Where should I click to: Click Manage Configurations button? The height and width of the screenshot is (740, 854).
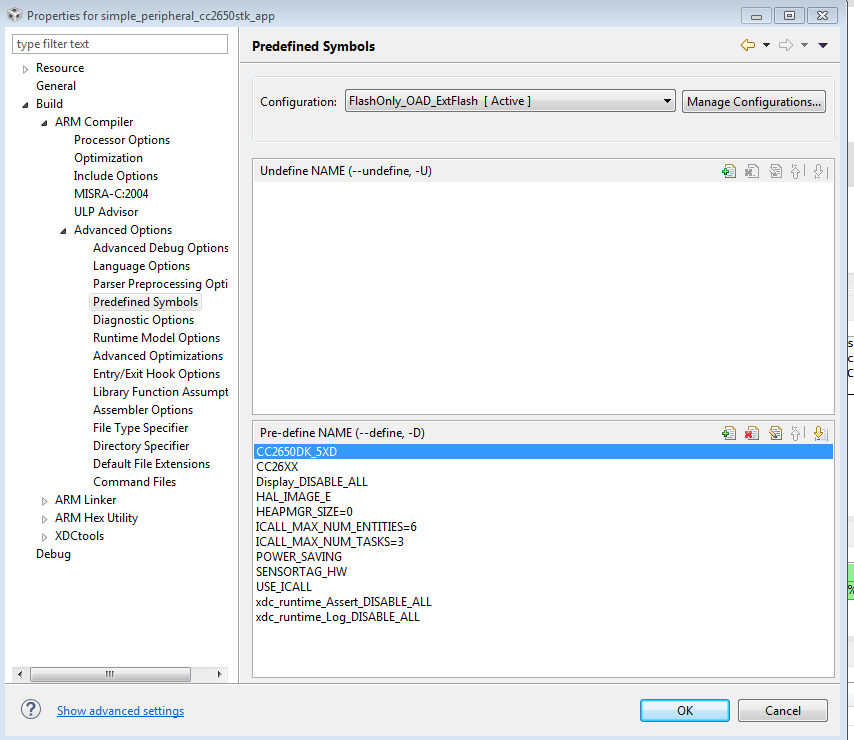coord(754,102)
